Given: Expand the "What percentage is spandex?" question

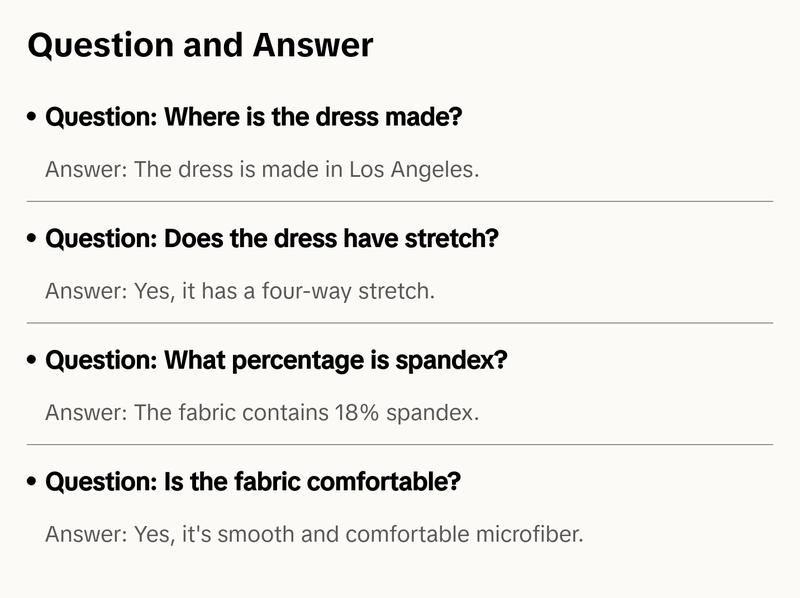Looking at the screenshot, I should [x=276, y=360].
